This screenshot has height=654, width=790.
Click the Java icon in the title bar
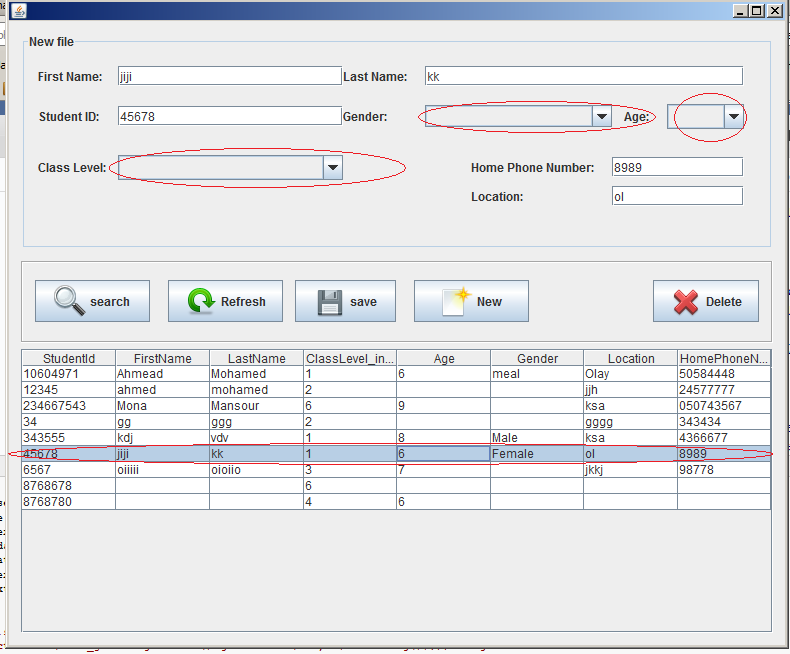(19, 11)
